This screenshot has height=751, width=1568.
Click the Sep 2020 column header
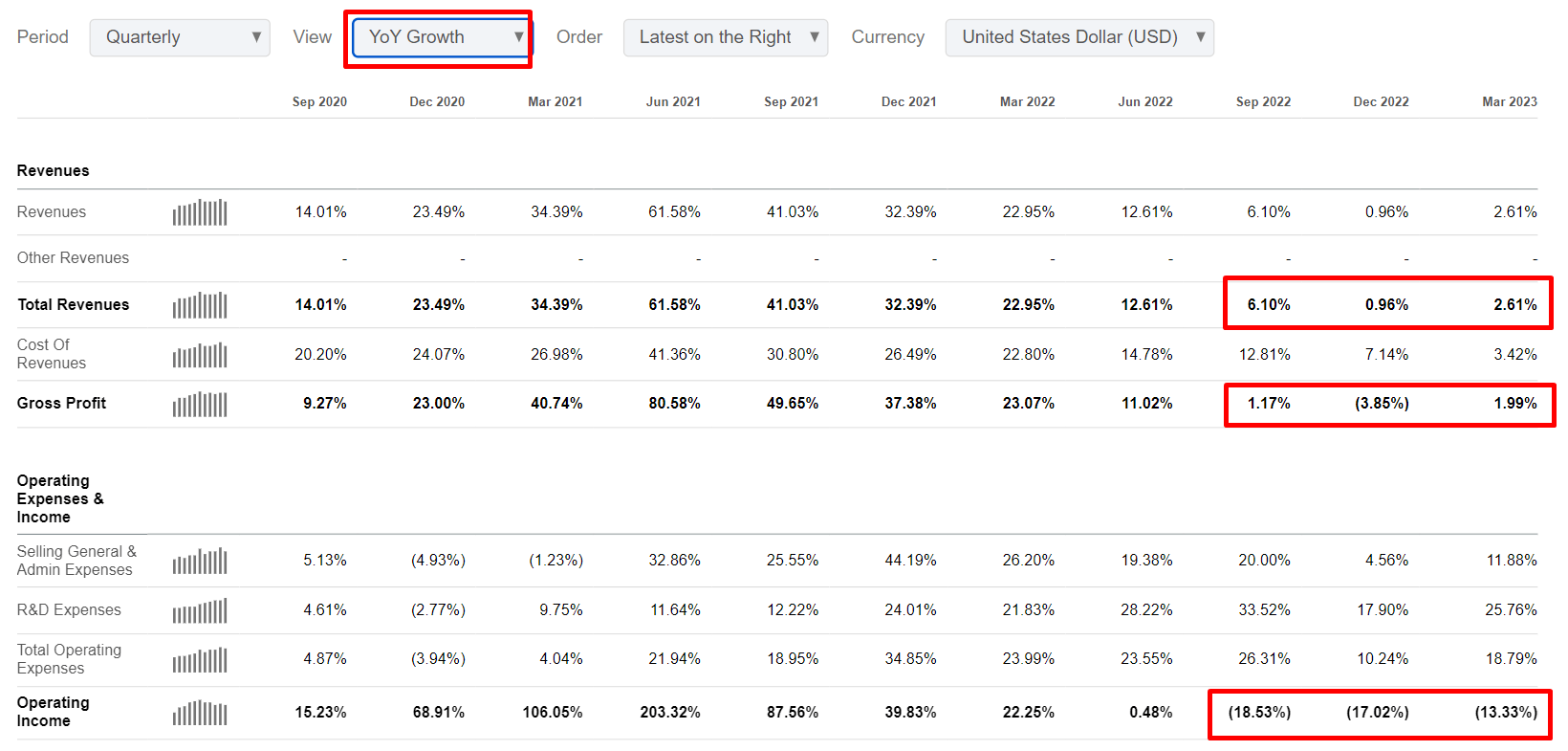[319, 101]
